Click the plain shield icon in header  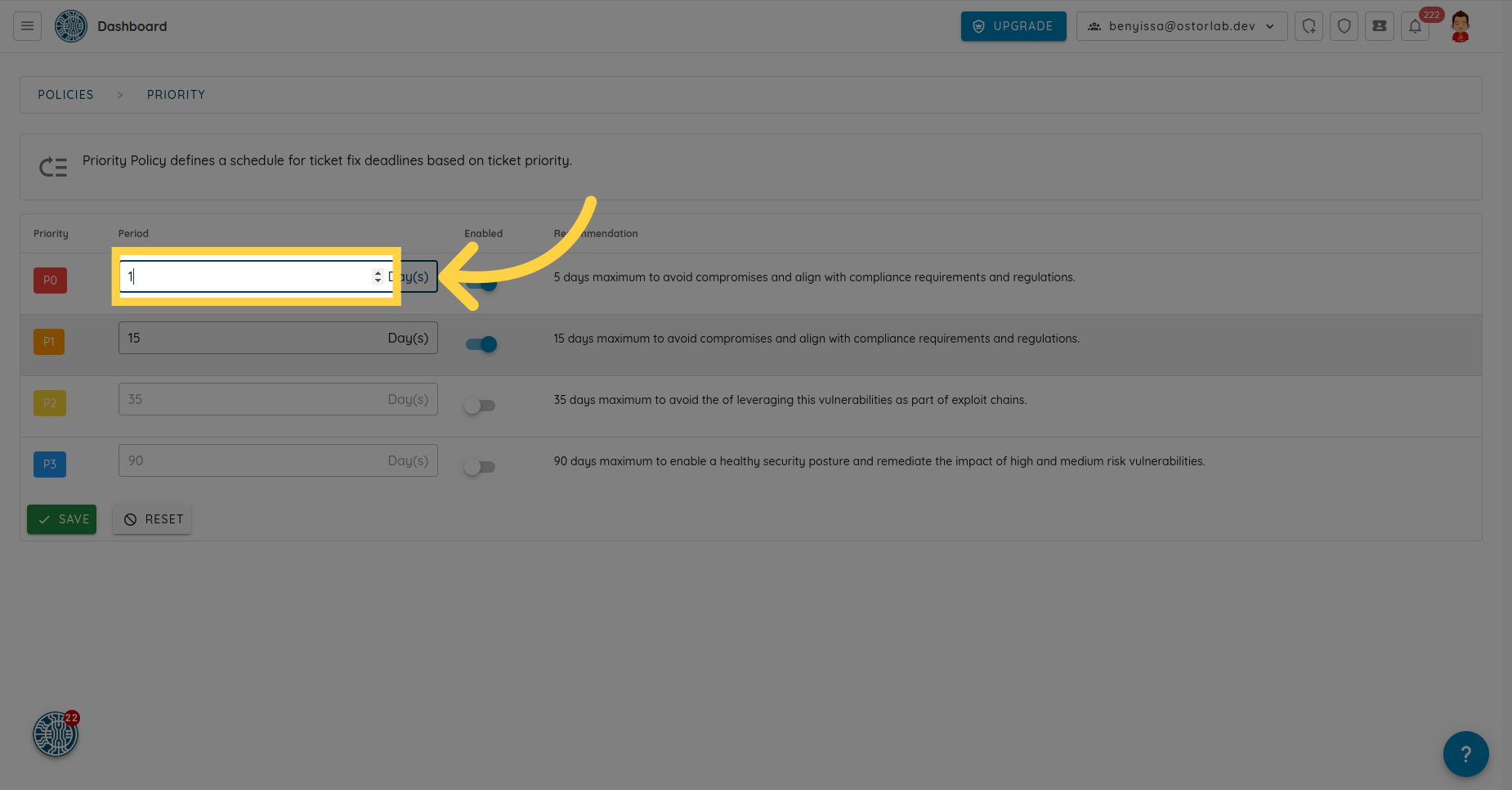coord(1344,26)
